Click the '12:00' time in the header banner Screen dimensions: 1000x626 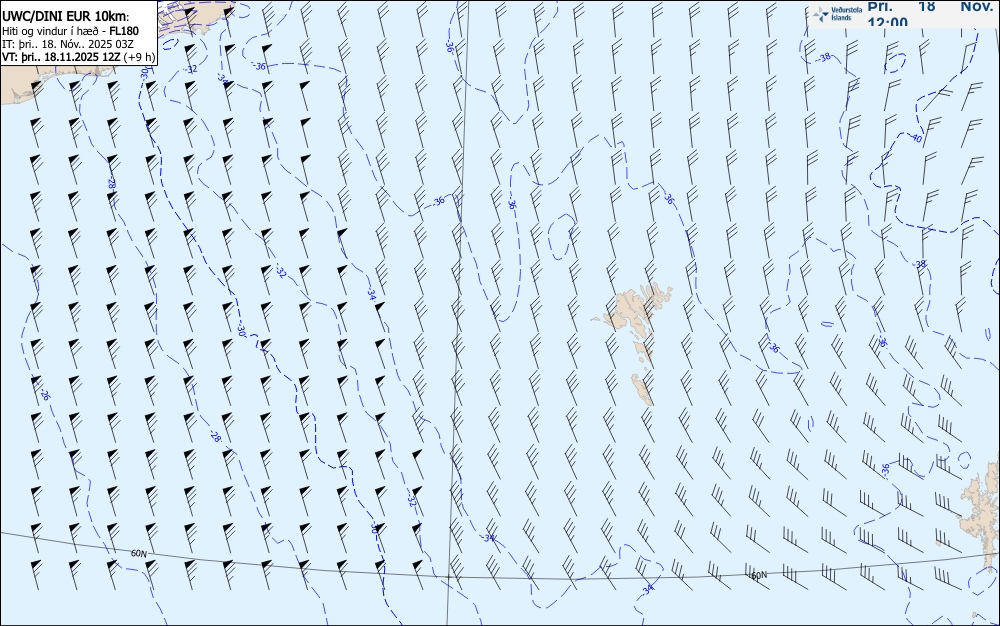[x=887, y=22]
